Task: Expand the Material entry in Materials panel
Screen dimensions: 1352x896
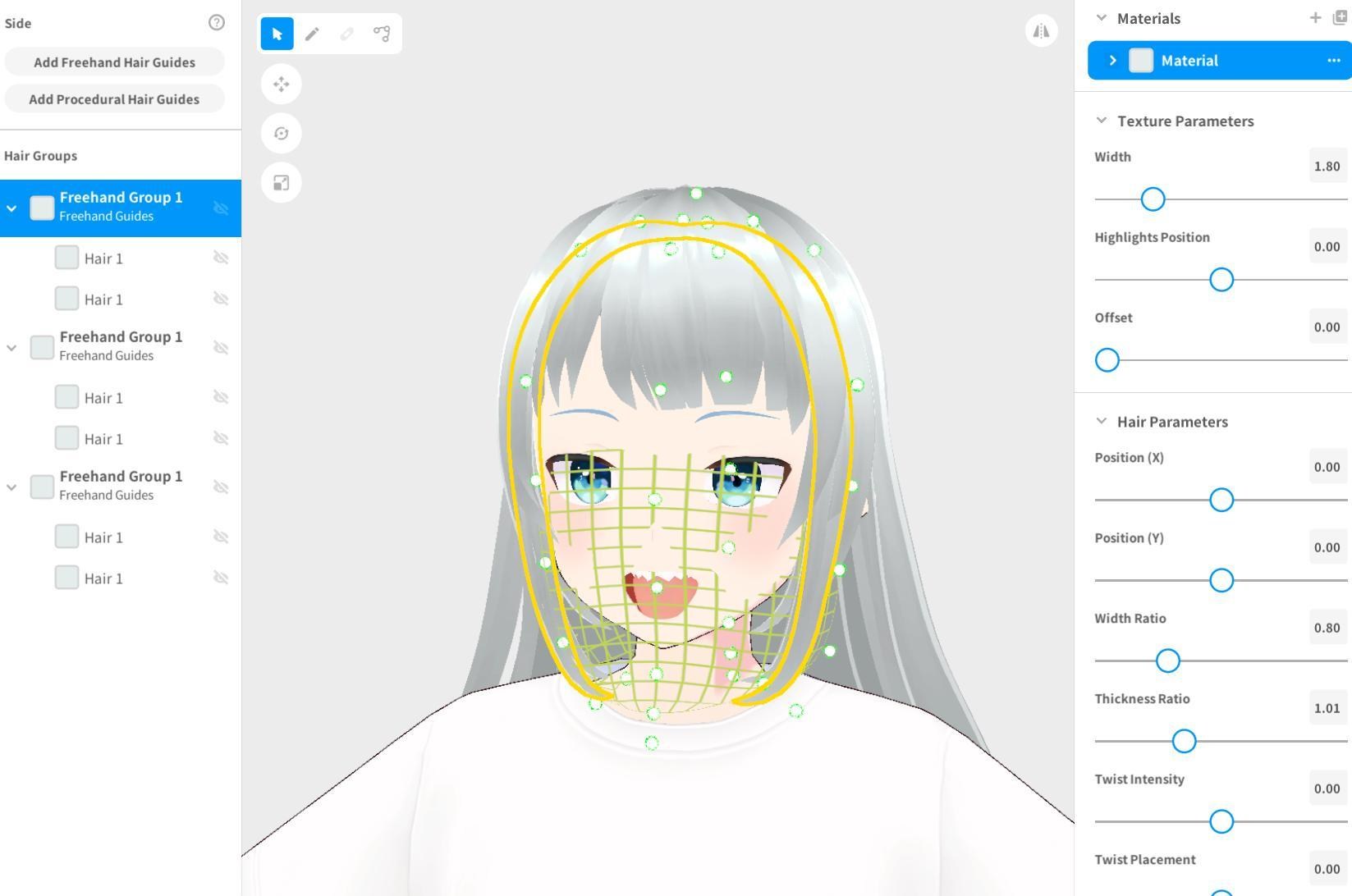Action: tap(1113, 60)
